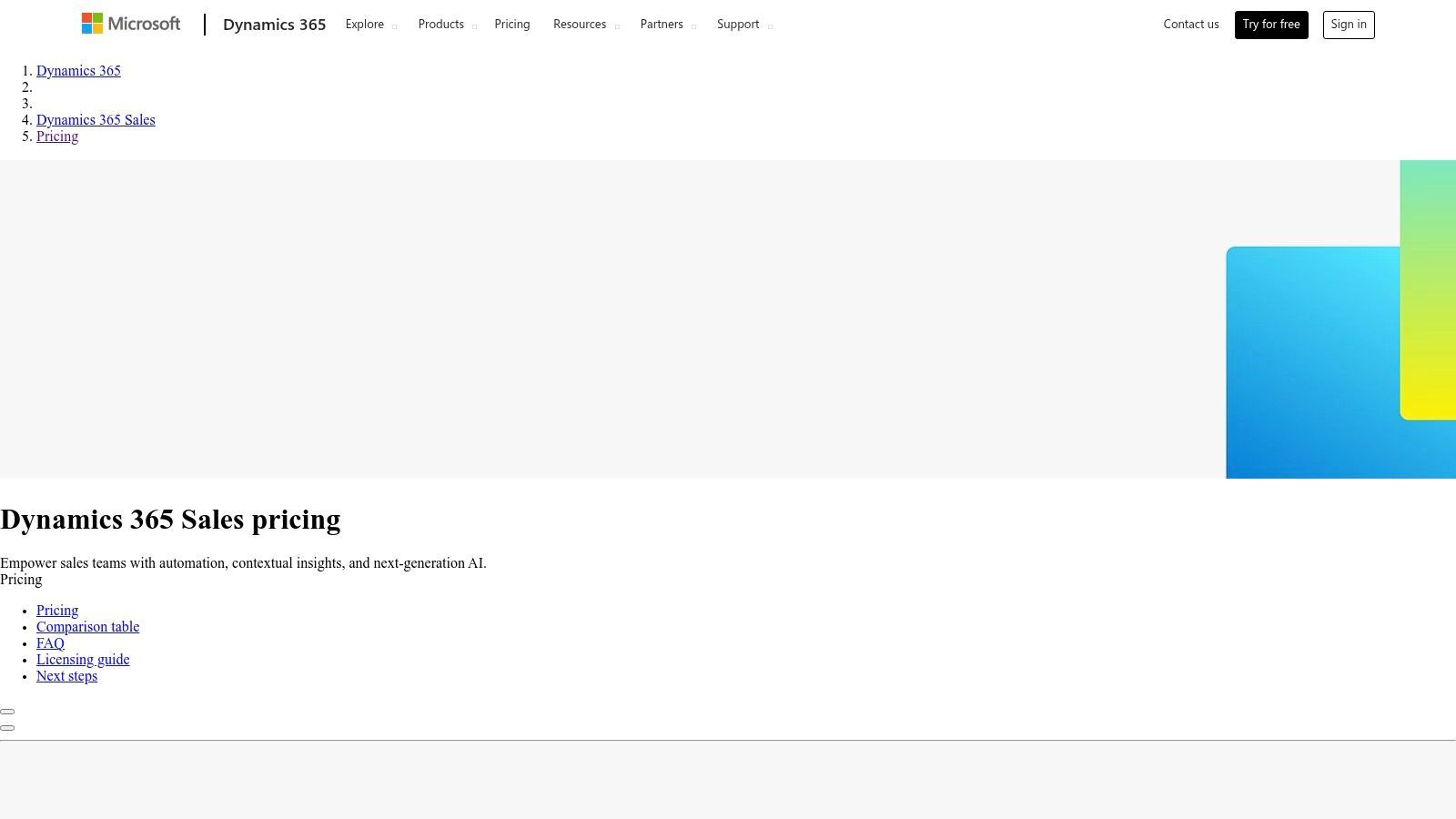
Task: Click the Dynamics 365 Sales pricing heading
Action: click(x=170, y=520)
